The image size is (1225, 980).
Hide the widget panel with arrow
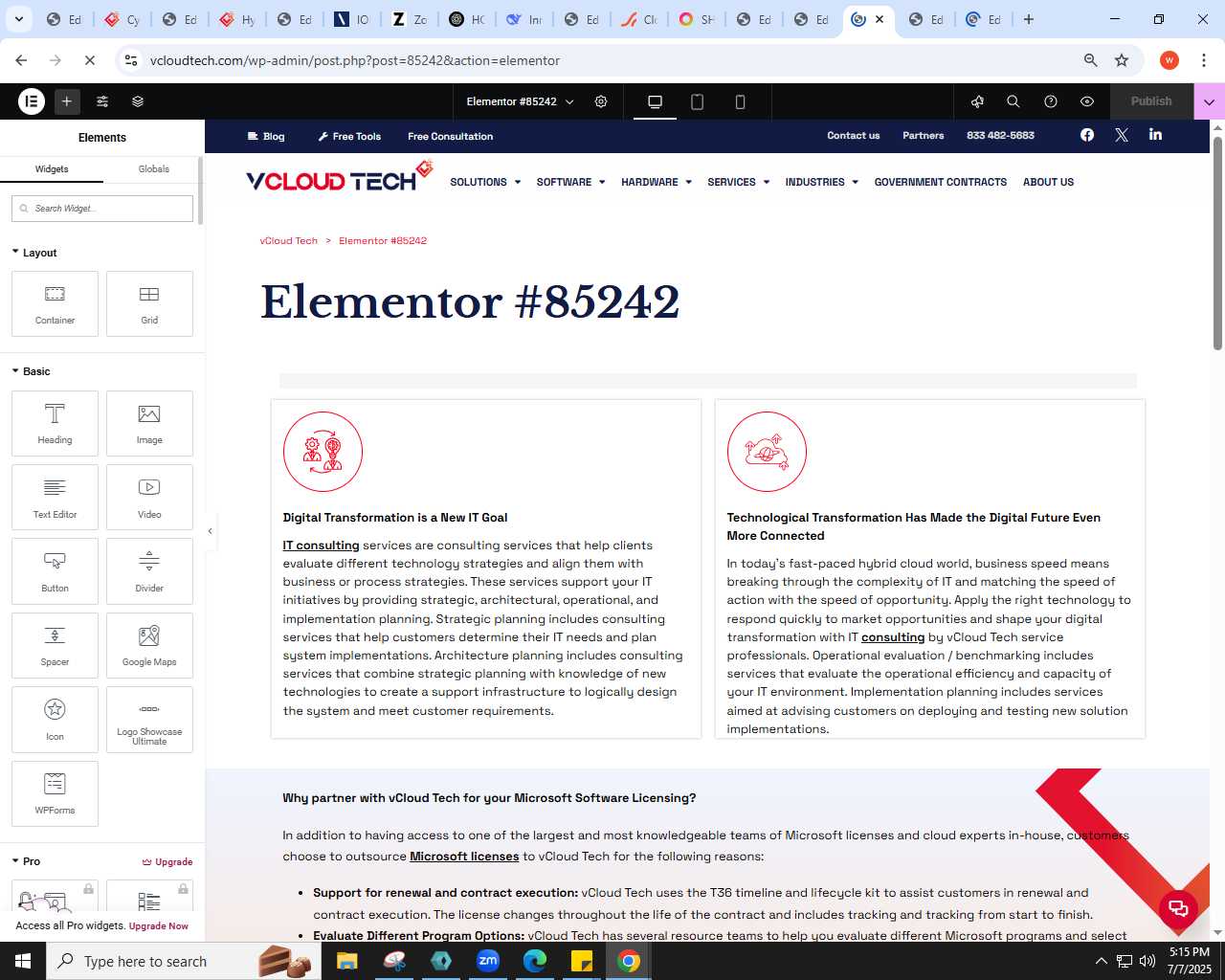pos(210,531)
